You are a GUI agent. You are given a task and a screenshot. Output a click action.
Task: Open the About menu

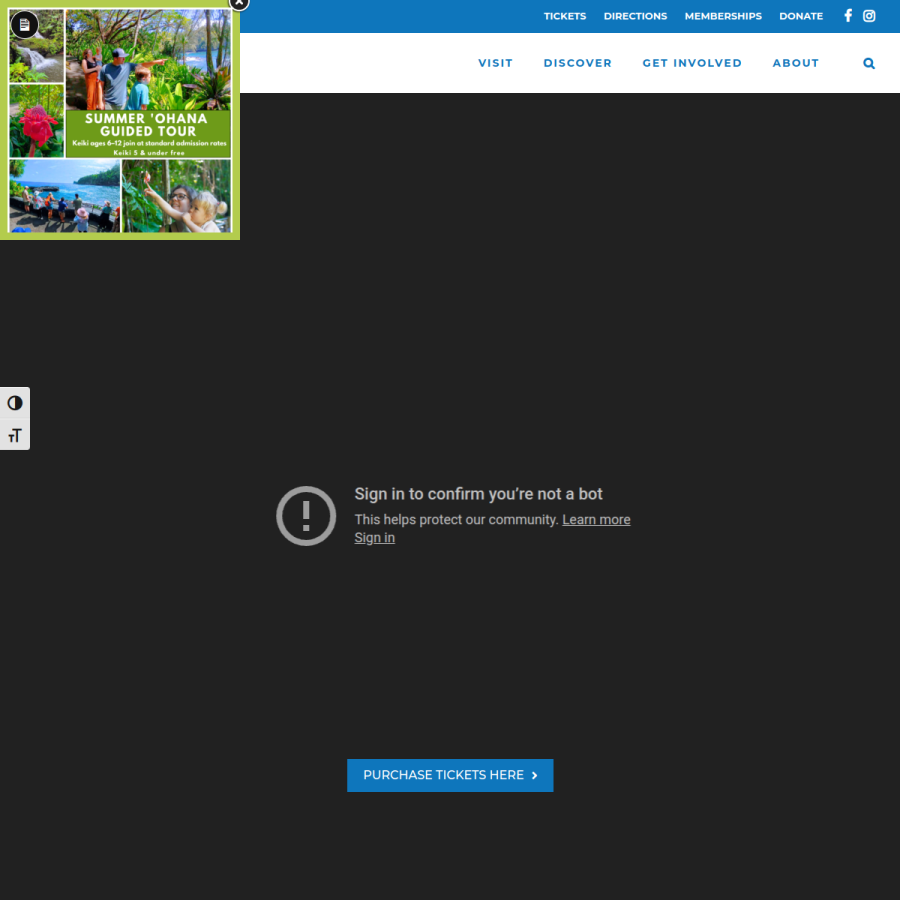(796, 63)
